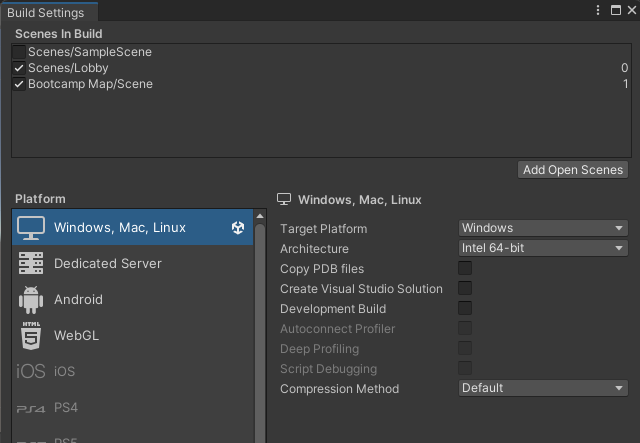This screenshot has width=640, height=443.
Task: Select the Dedicated Server platform
Action: (133, 263)
